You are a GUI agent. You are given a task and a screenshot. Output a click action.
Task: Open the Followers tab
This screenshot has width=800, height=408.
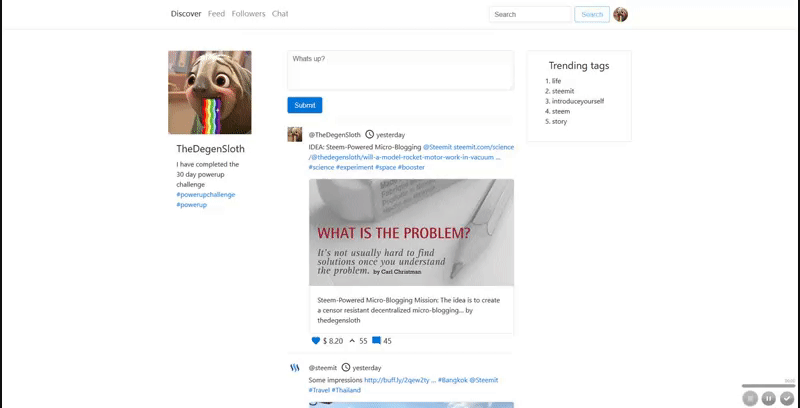[x=248, y=14]
